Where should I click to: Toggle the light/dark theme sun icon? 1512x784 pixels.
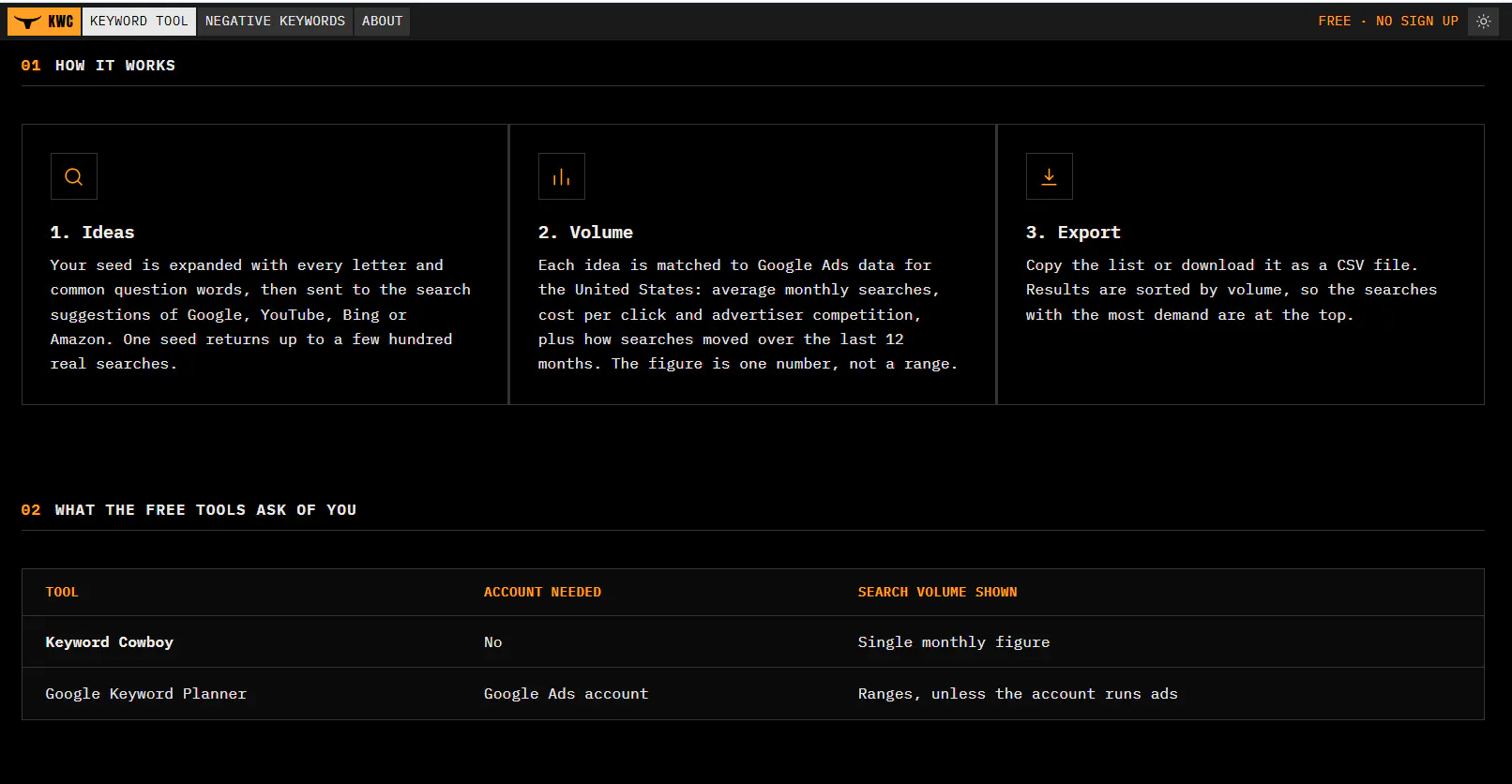tap(1483, 22)
